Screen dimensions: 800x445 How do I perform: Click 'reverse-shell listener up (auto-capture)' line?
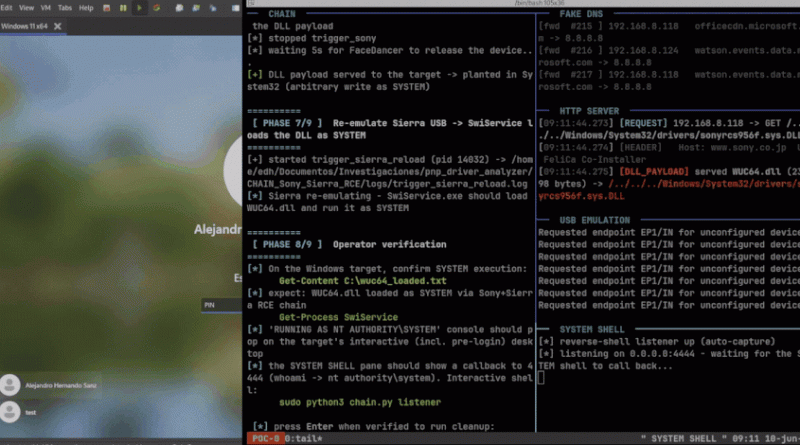pyautogui.click(x=657, y=341)
